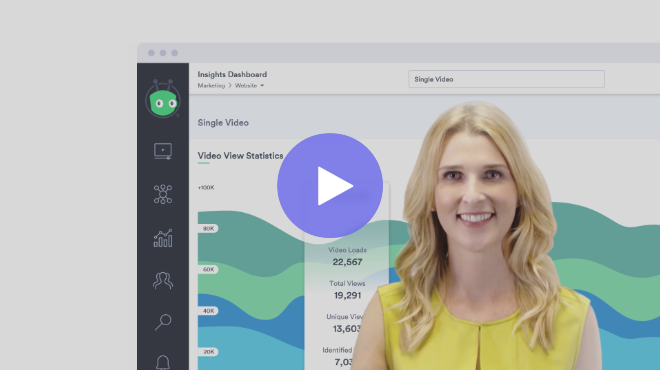660x370 pixels.
Task: Click the Marketing breadcrumb link
Action: click(x=211, y=85)
